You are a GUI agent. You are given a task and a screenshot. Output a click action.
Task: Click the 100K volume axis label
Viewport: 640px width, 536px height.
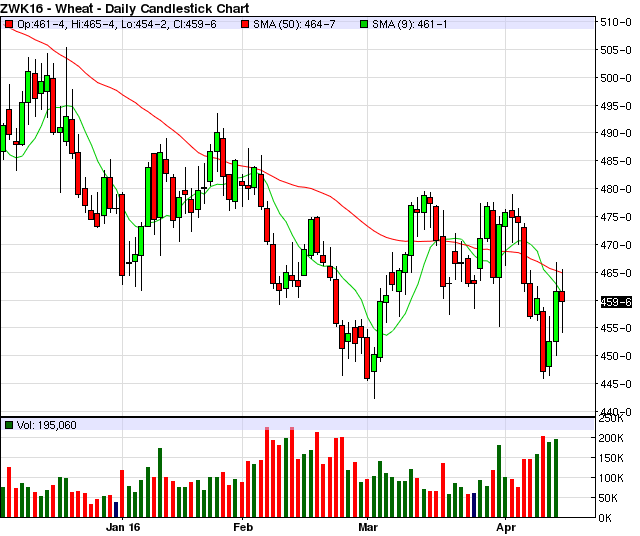(x=611, y=478)
